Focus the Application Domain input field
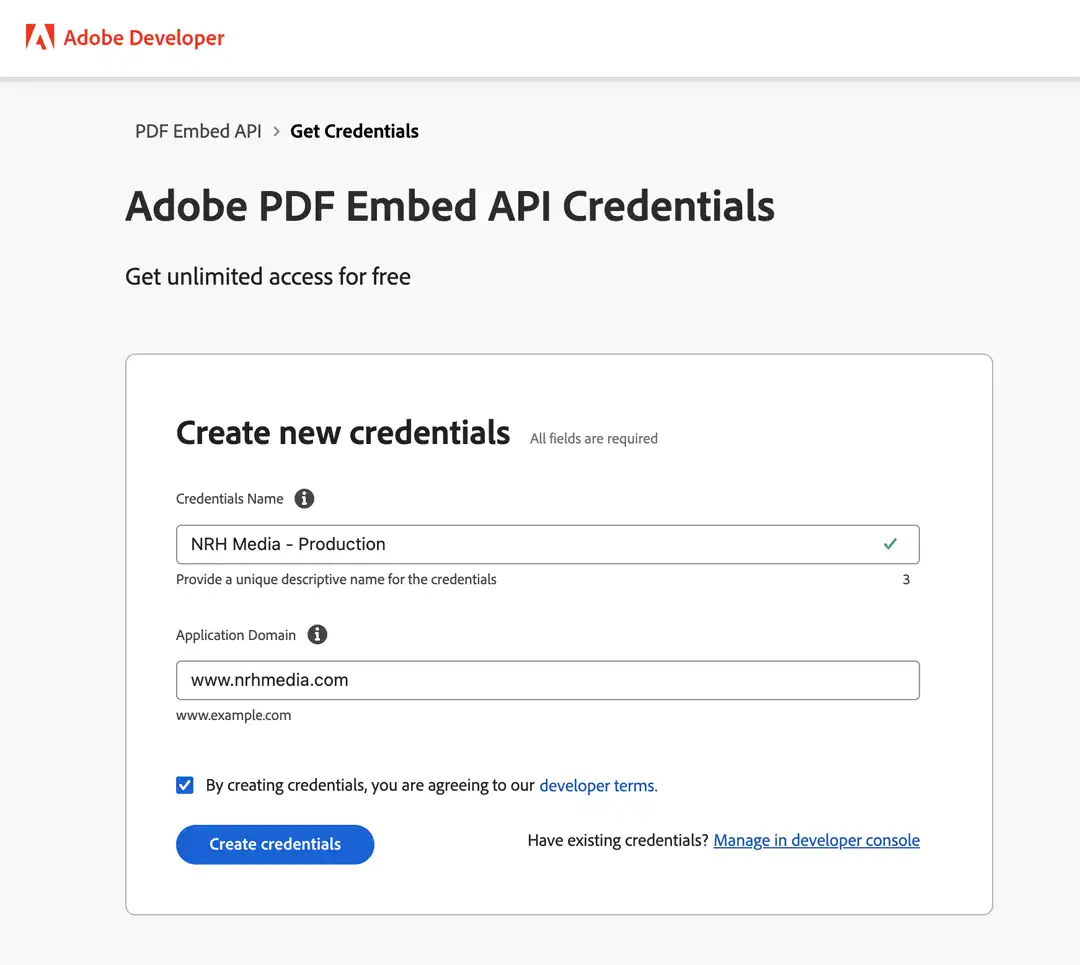Viewport: 1080px width, 965px height. 548,681
